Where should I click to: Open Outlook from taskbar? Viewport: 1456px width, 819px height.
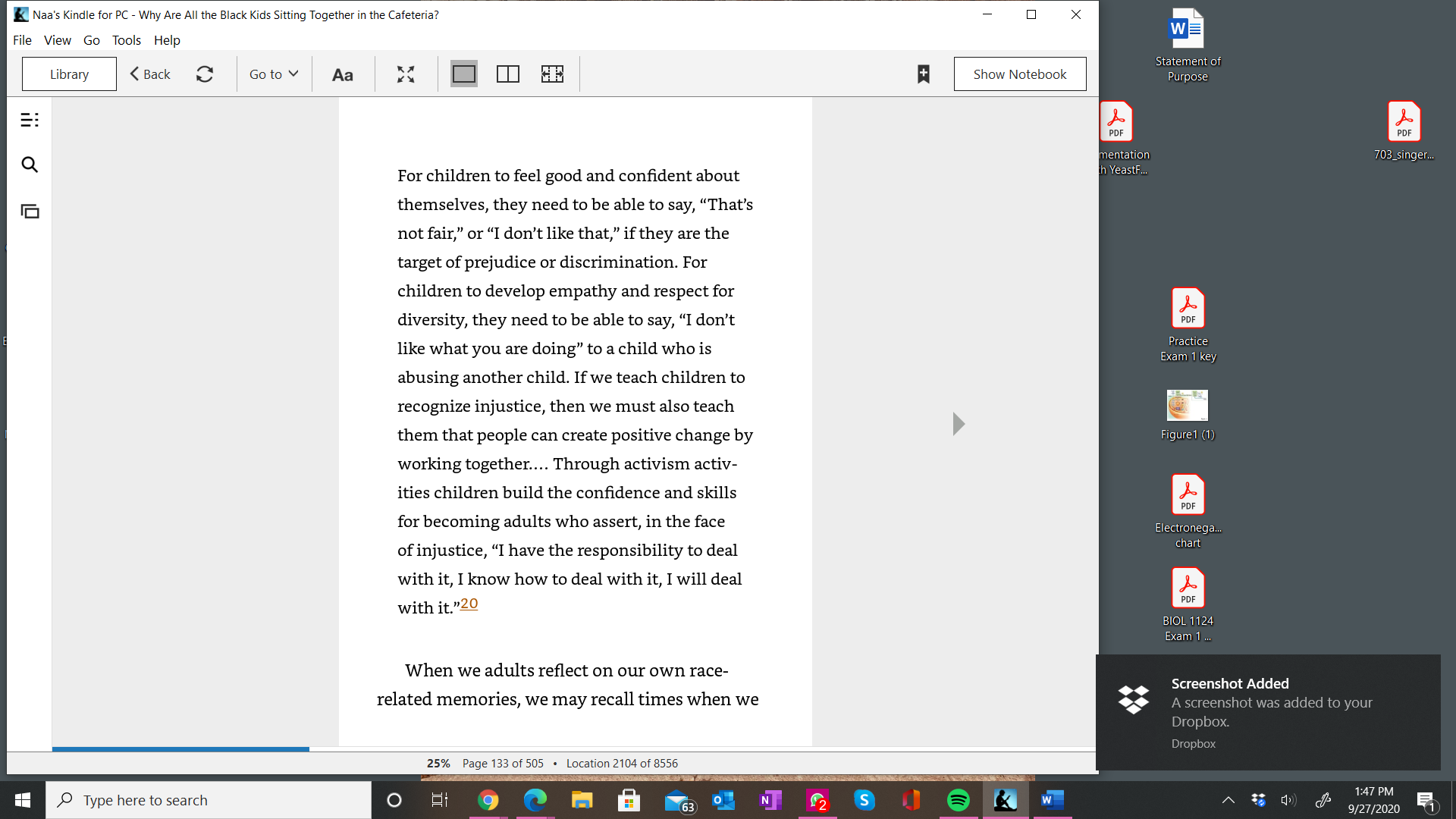coord(723,800)
